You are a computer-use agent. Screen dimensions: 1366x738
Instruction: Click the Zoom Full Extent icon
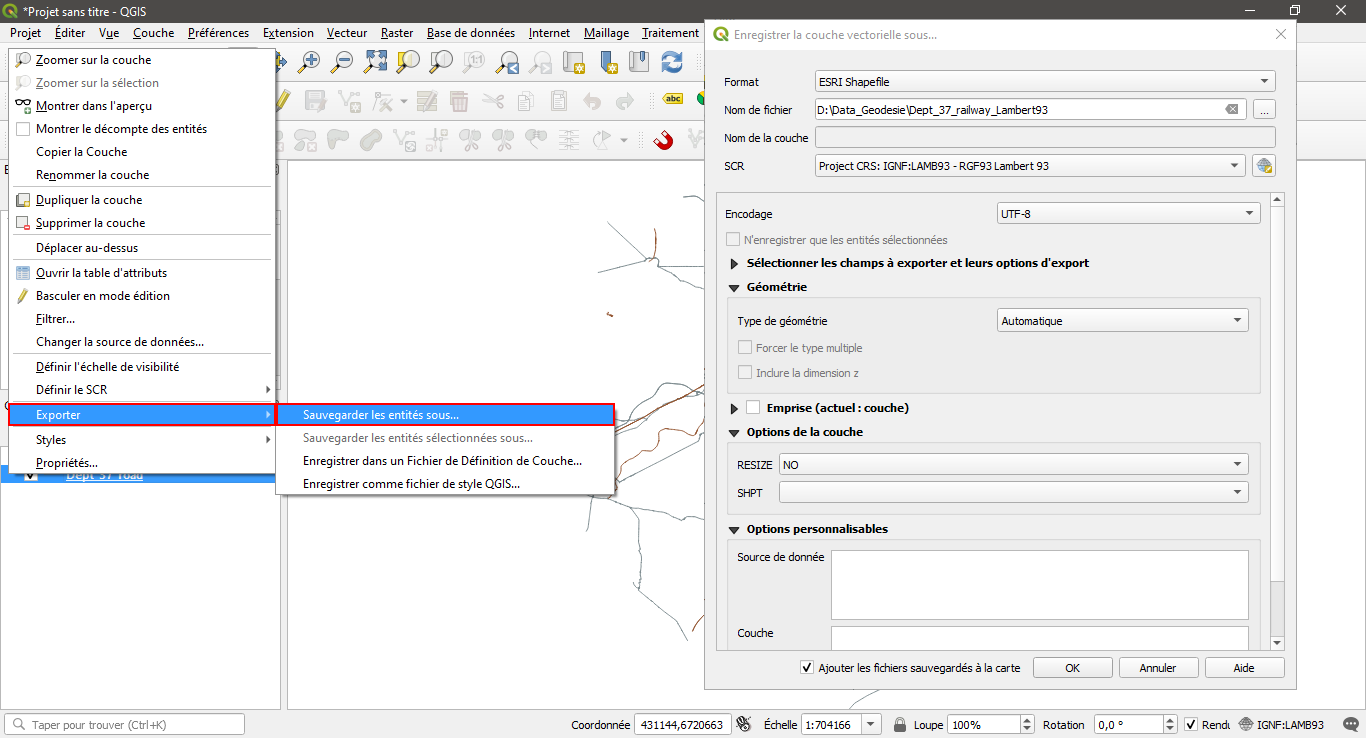pyautogui.click(x=375, y=62)
